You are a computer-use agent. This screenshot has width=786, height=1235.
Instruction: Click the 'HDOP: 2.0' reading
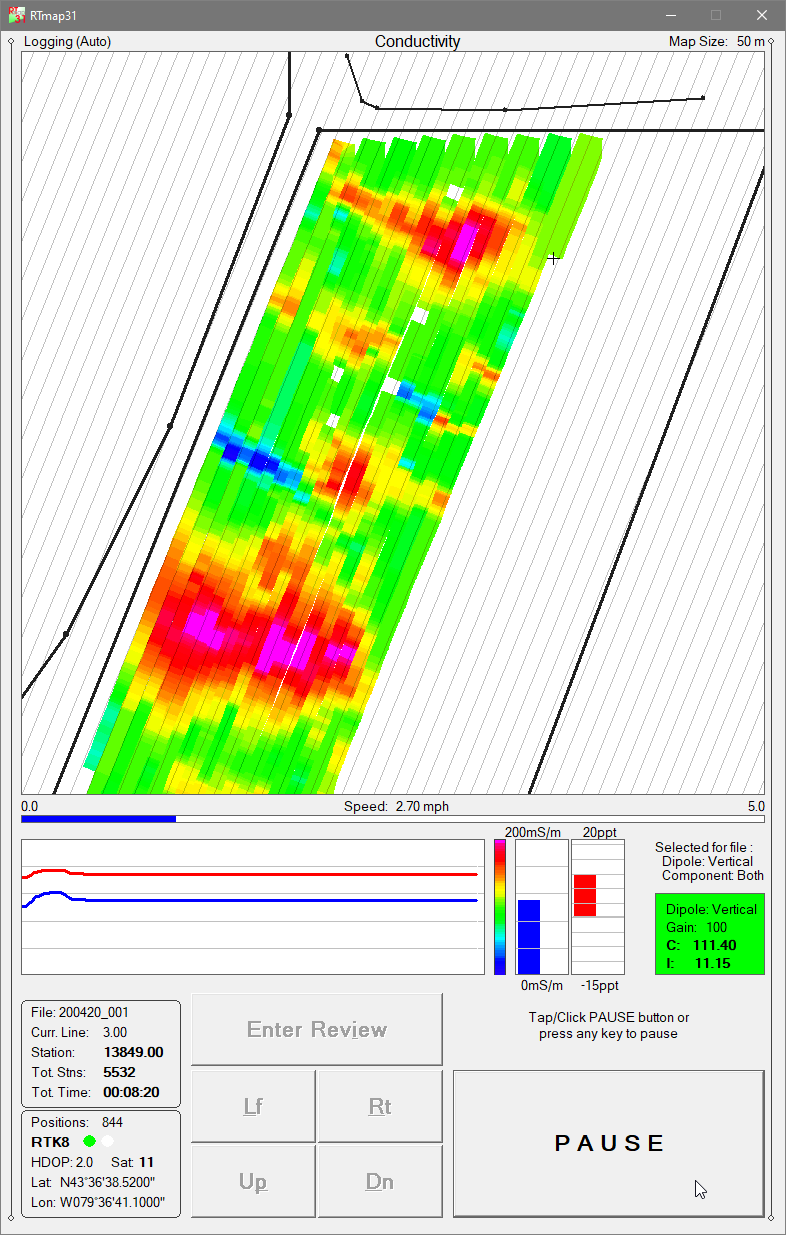pyautogui.click(x=62, y=1162)
